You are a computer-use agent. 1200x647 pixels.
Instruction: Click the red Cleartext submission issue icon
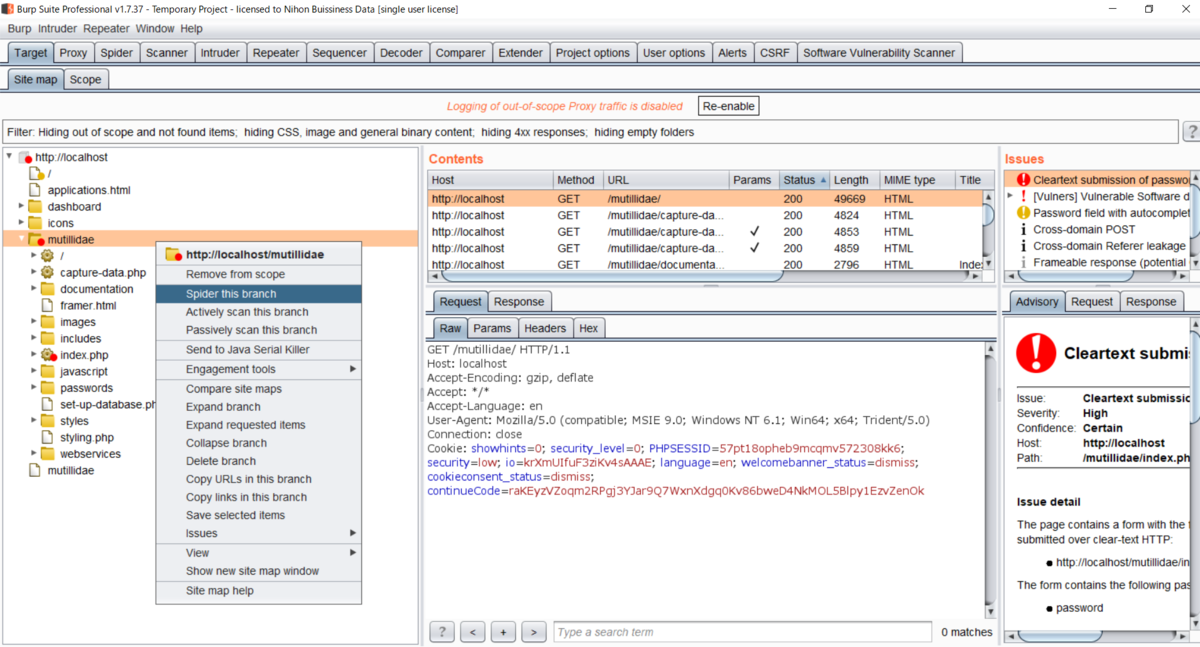pyautogui.click(x=1023, y=180)
